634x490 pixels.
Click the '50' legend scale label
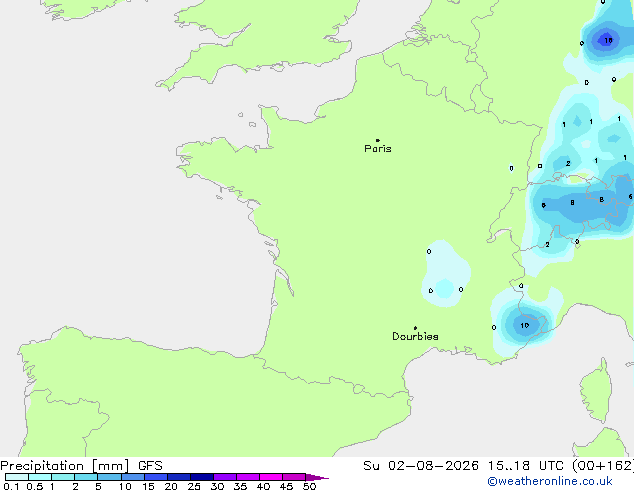(309, 486)
